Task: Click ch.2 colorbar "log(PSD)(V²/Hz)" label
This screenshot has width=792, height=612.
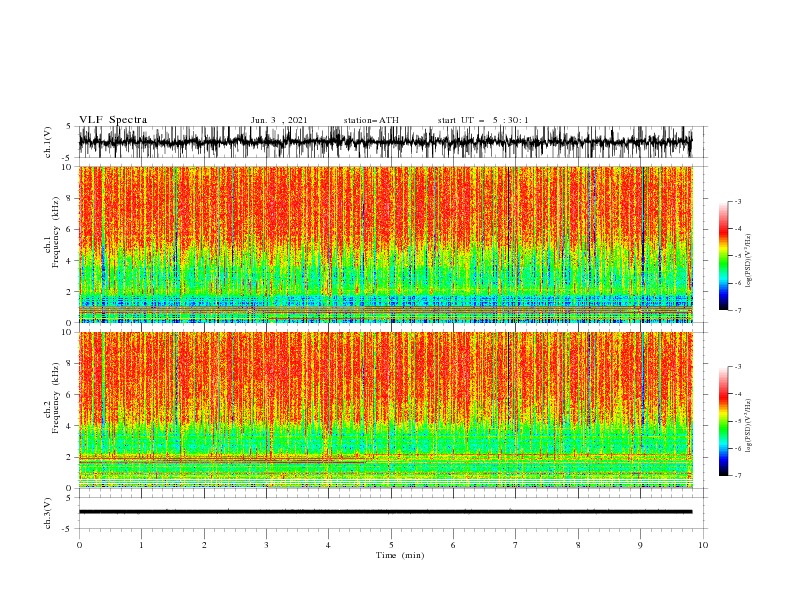Action: 749,426
